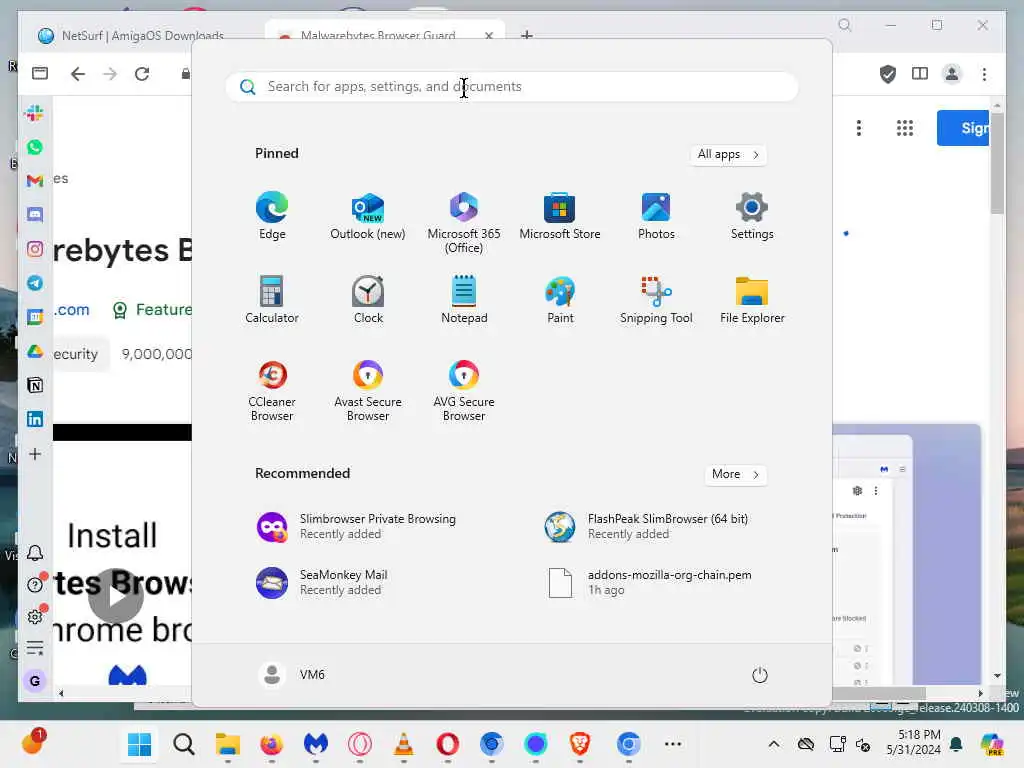Image resolution: width=1024 pixels, height=768 pixels.
Task: Open the Calculator app
Action: (272, 300)
